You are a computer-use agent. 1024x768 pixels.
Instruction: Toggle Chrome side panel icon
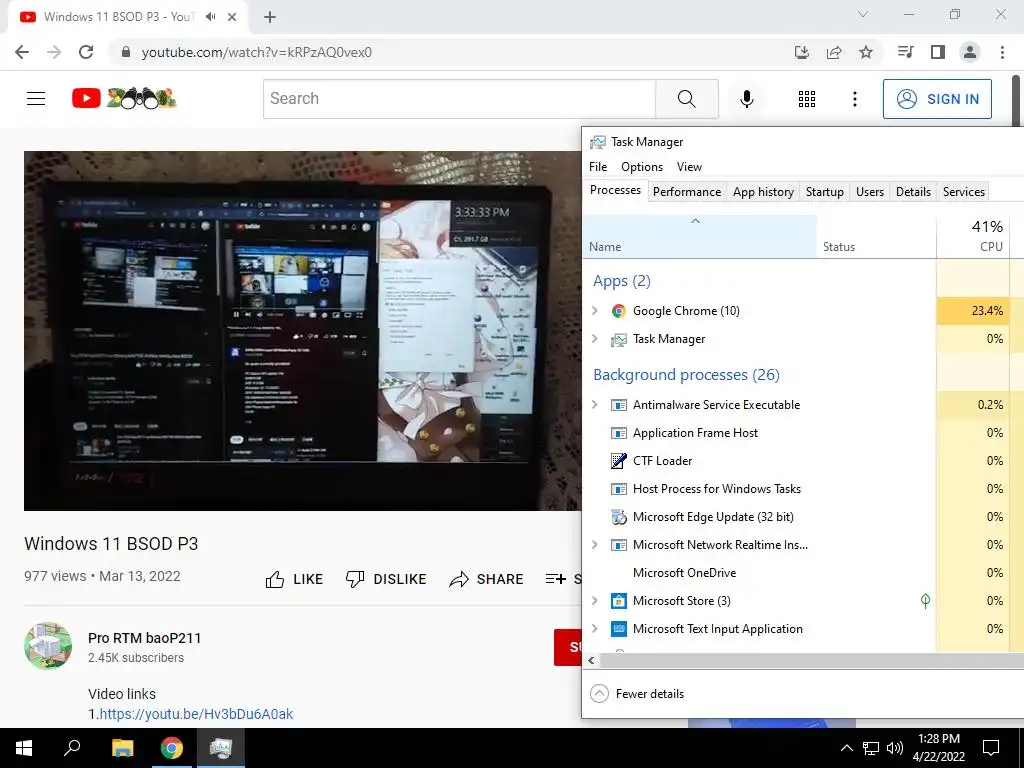click(938, 52)
